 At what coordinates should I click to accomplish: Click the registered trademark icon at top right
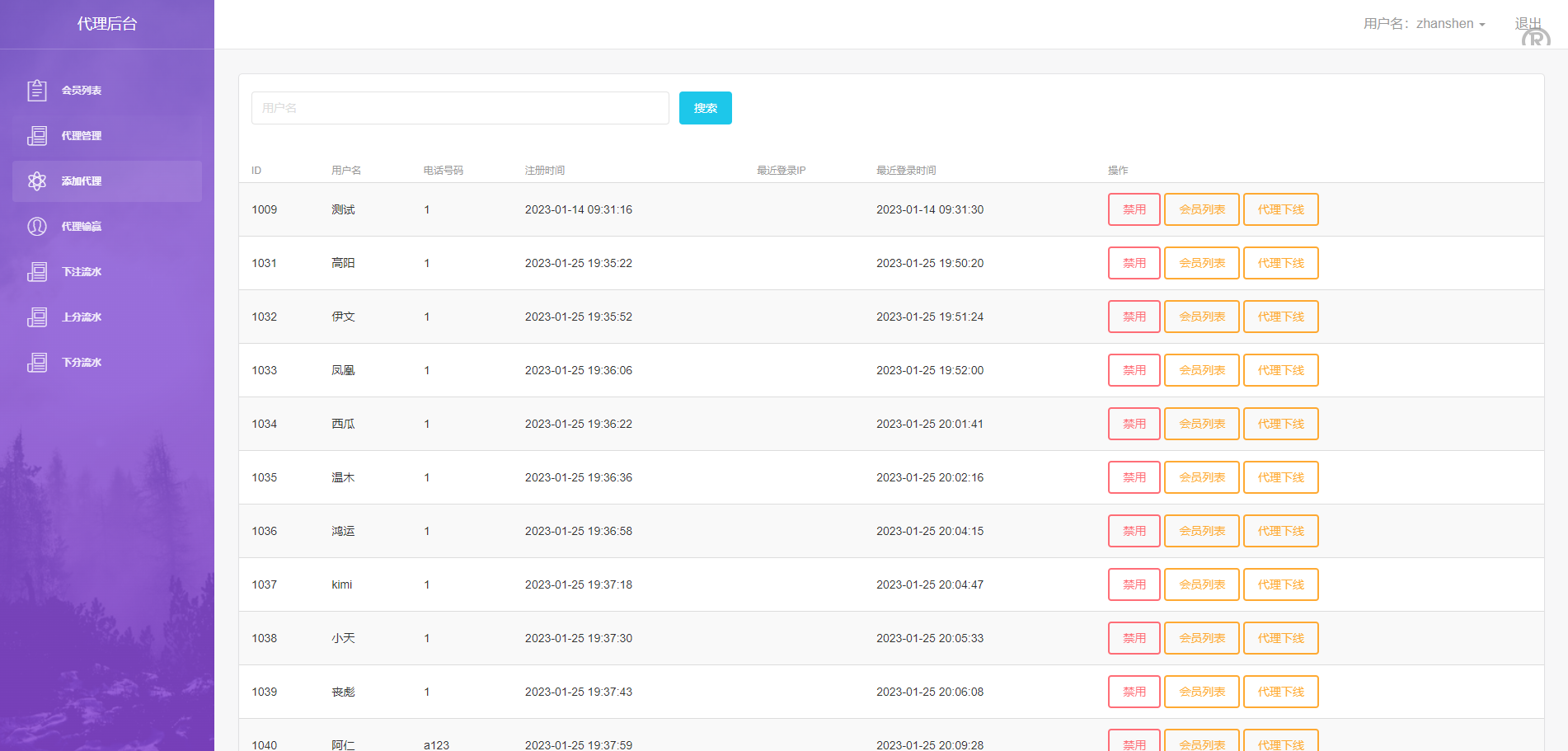pyautogui.click(x=1536, y=39)
